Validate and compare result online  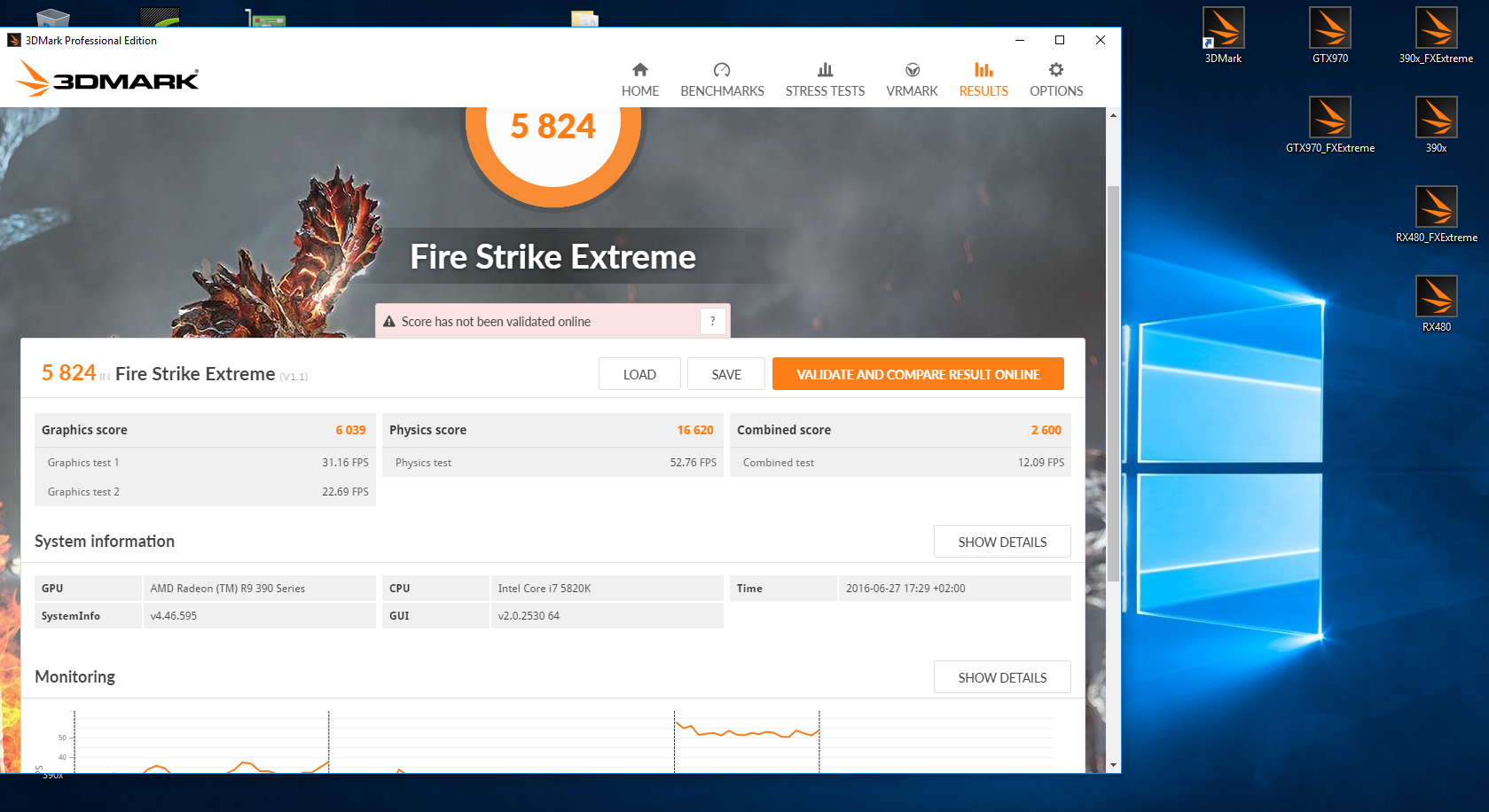(x=918, y=374)
